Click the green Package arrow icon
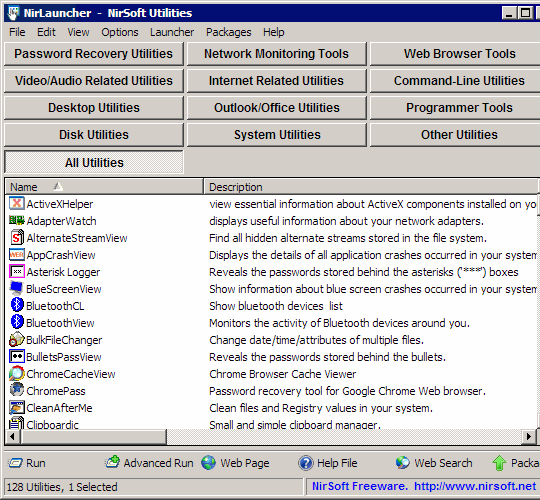The width and height of the screenshot is (540, 500). click(x=499, y=463)
